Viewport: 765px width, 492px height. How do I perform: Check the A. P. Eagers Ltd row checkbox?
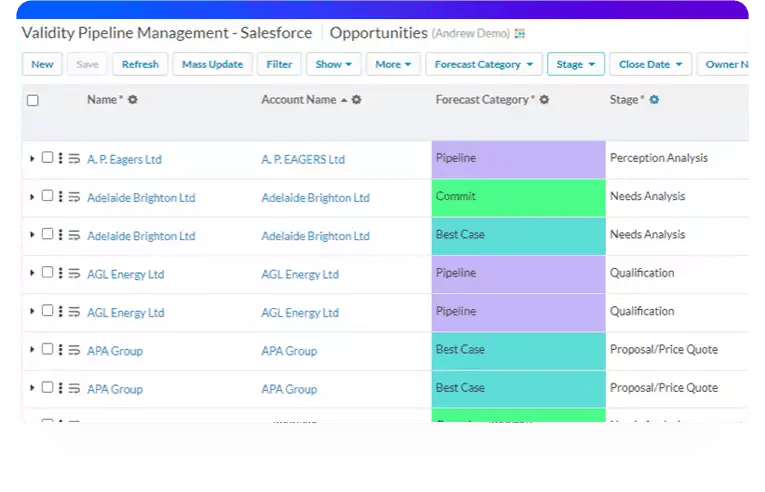coord(47,157)
